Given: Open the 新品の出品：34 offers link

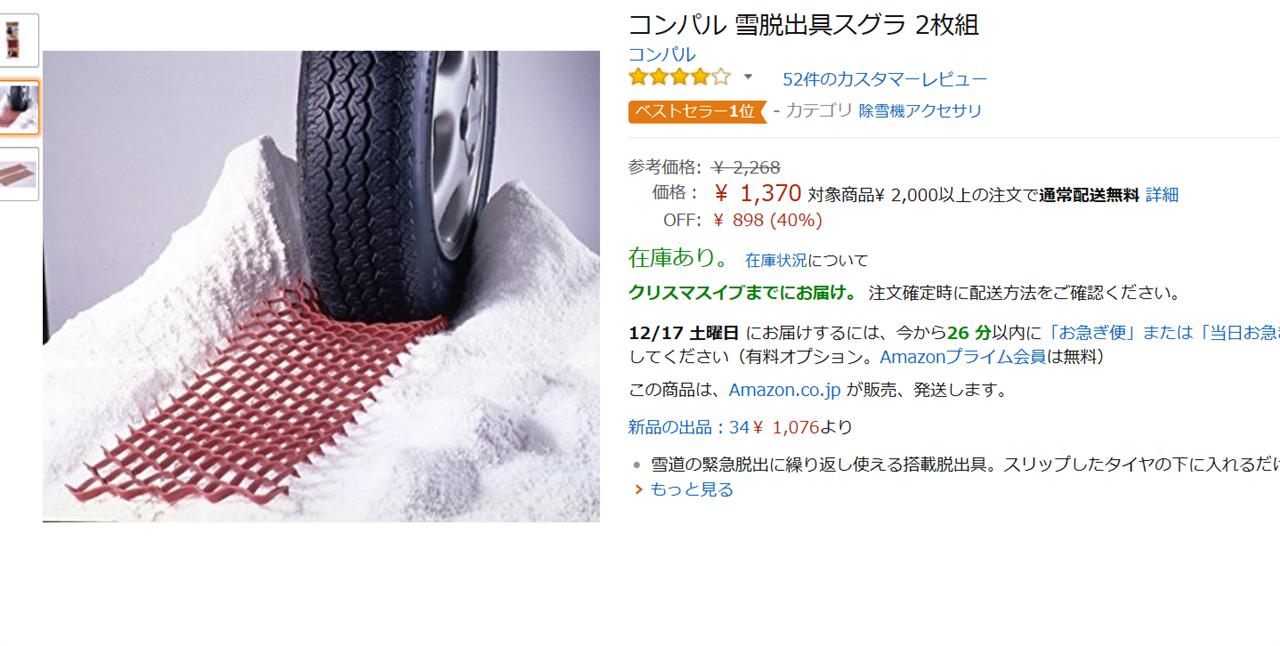Looking at the screenshot, I should (688, 427).
